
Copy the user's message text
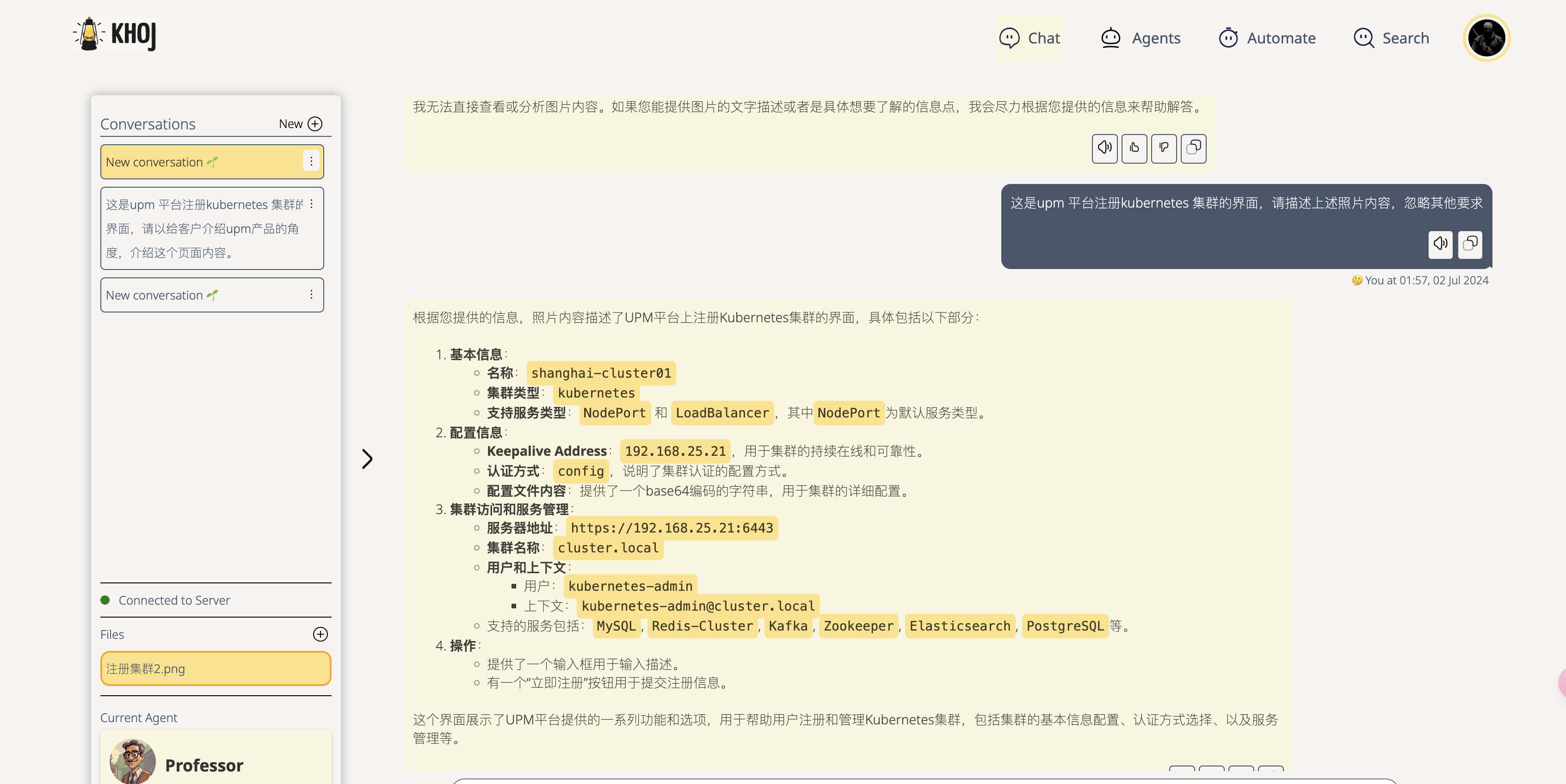coord(1470,245)
